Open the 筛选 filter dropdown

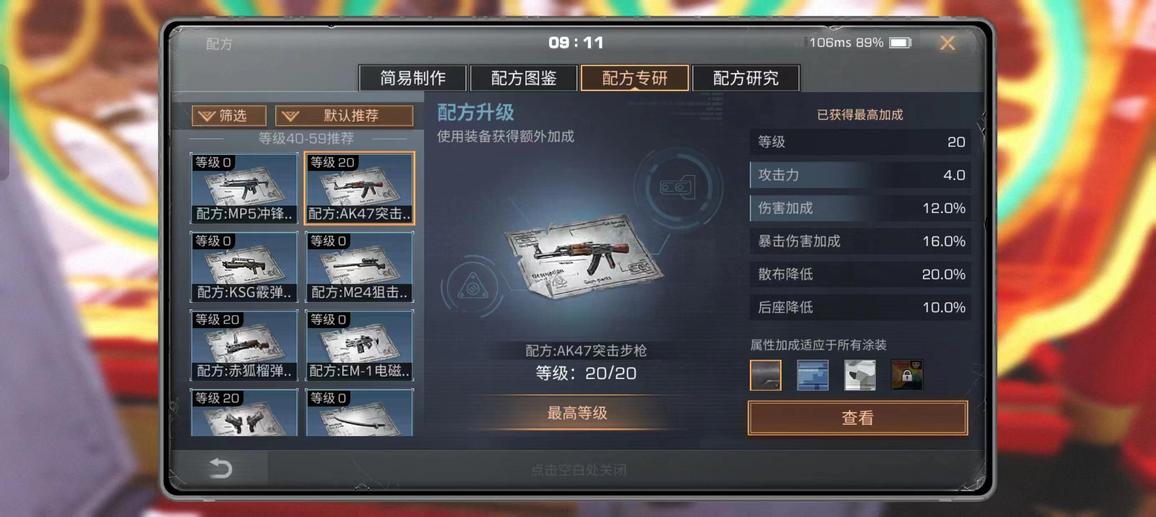click(x=229, y=116)
